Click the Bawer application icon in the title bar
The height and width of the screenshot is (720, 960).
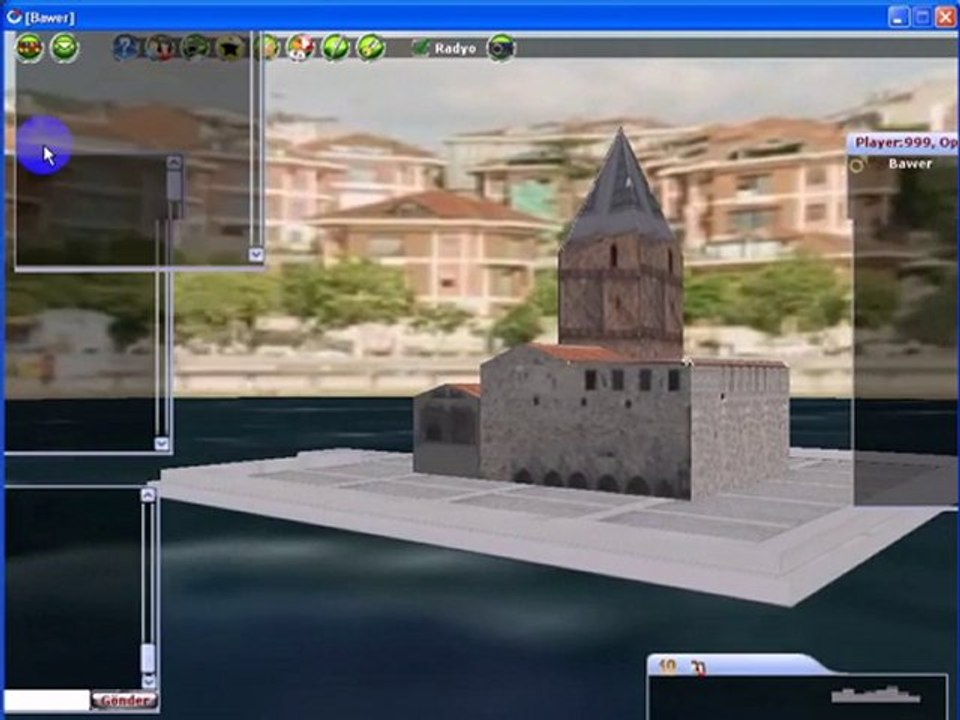pyautogui.click(x=13, y=17)
